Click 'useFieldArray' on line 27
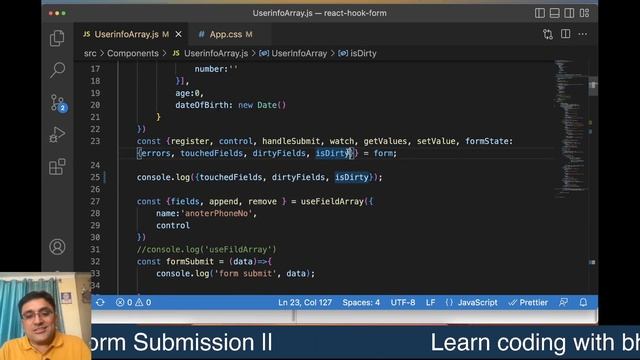 (332, 201)
